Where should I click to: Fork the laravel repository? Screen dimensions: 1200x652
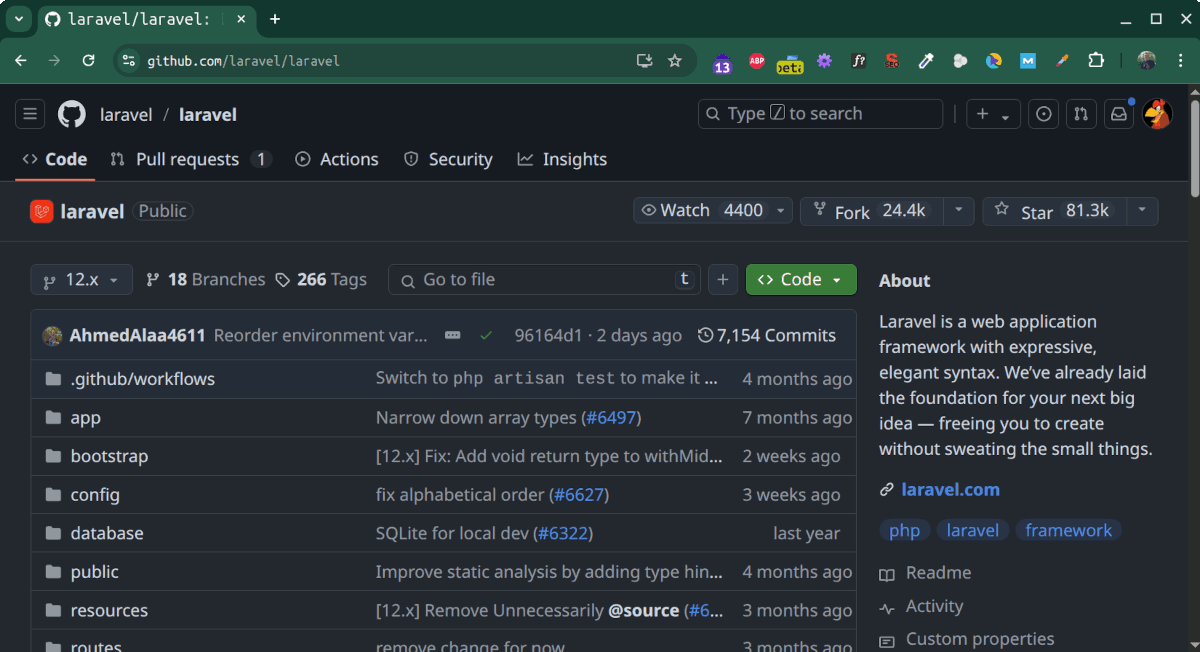point(871,211)
